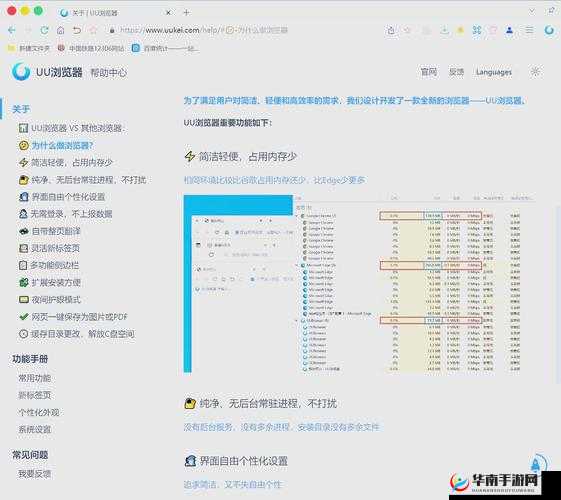
Task: Click the memory comparison screenshot image
Action: click(x=359, y=284)
